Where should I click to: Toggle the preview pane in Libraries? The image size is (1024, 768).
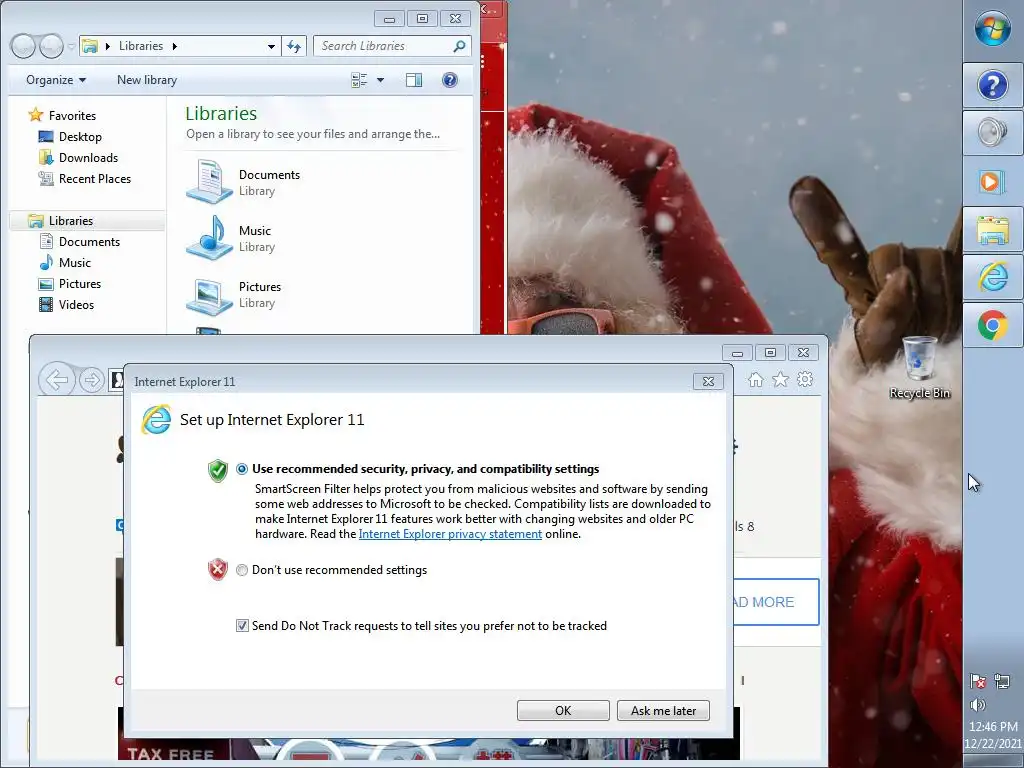(414, 80)
